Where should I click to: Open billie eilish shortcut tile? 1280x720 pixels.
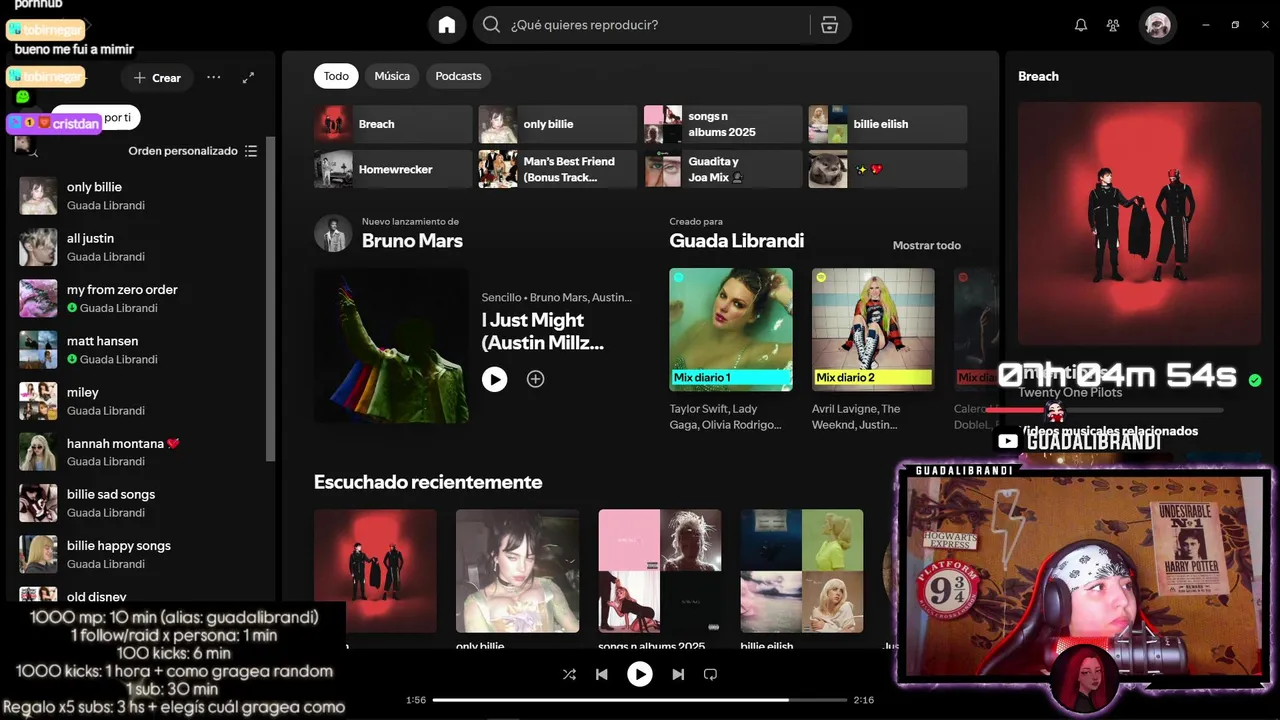click(888, 124)
